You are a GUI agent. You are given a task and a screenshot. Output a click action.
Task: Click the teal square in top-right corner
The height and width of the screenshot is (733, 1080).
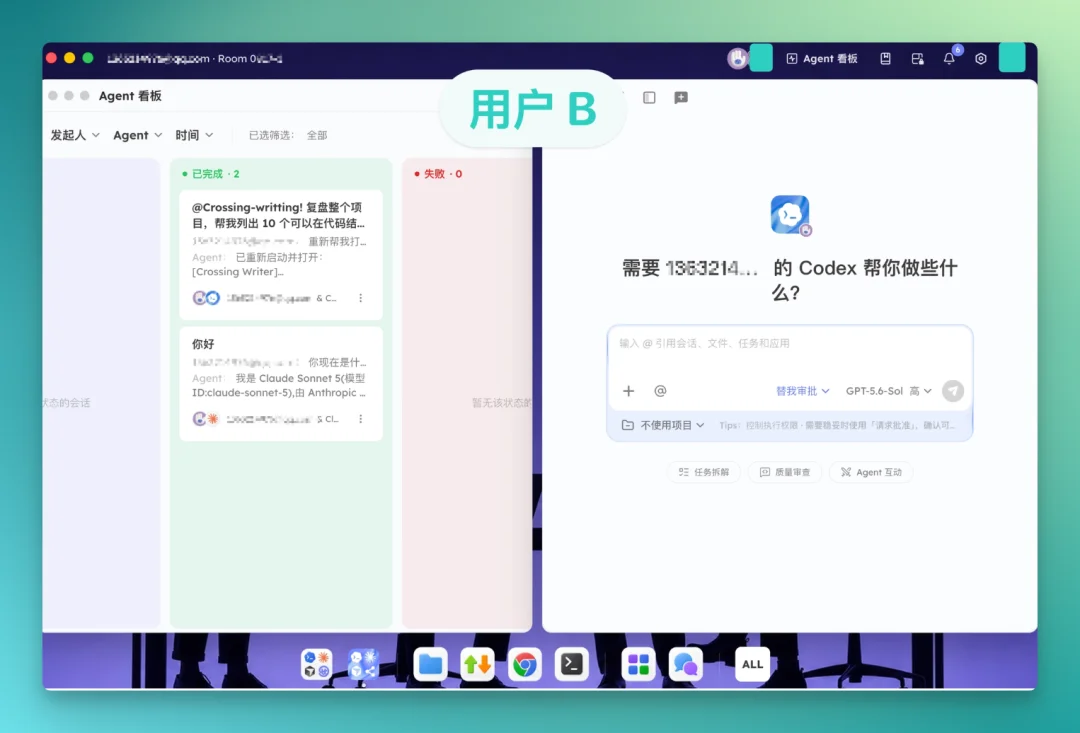click(x=1012, y=58)
